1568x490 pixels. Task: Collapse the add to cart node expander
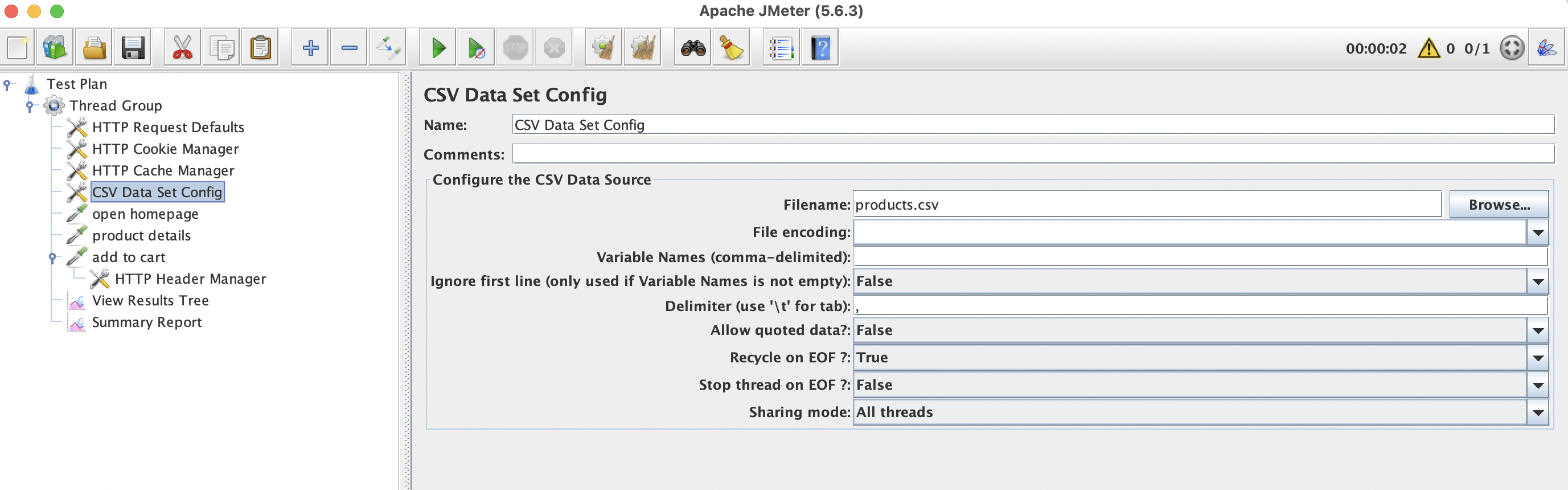53,258
